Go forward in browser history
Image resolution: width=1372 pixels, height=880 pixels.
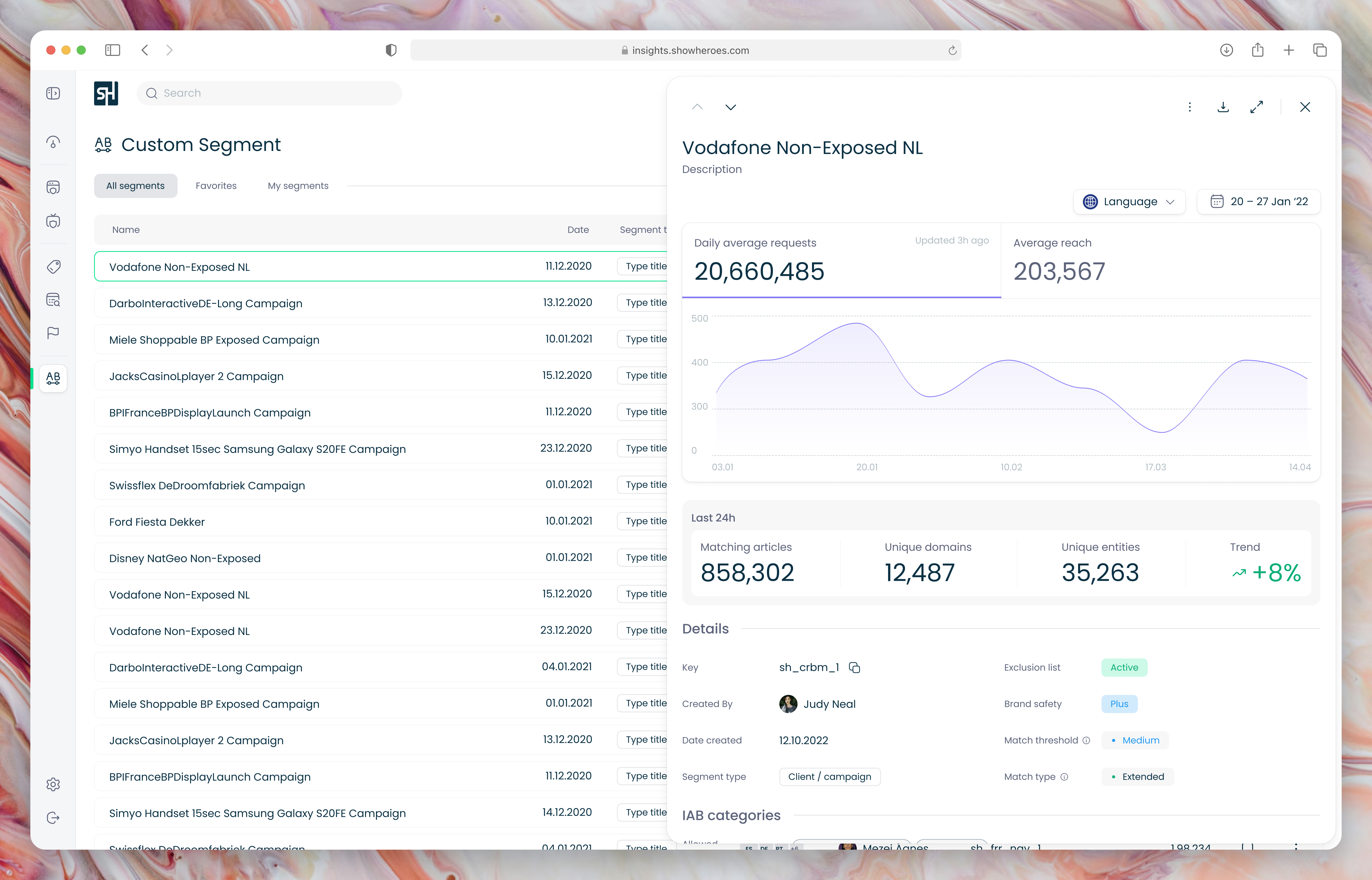pyautogui.click(x=170, y=50)
